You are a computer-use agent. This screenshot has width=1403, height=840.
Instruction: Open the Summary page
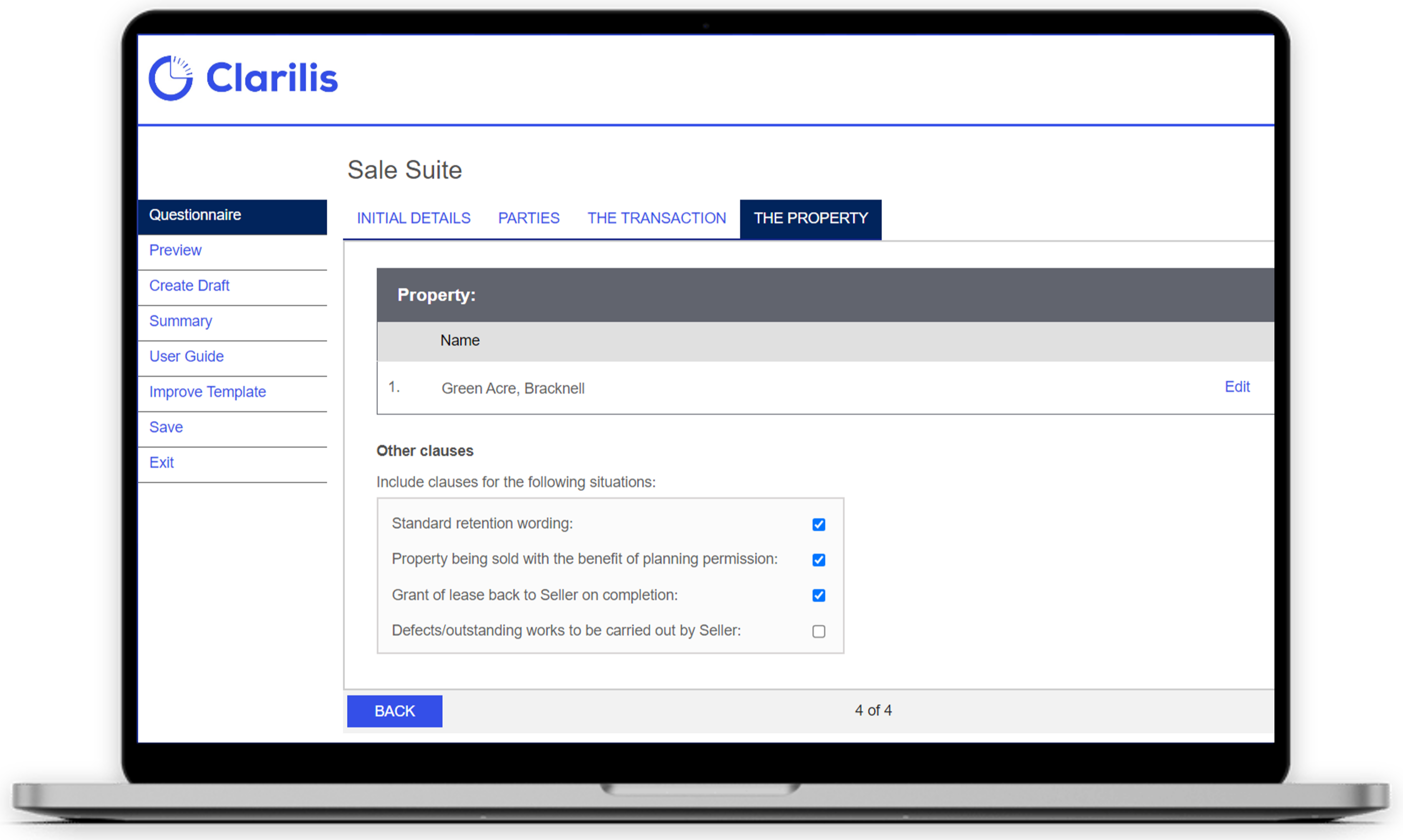click(x=180, y=321)
